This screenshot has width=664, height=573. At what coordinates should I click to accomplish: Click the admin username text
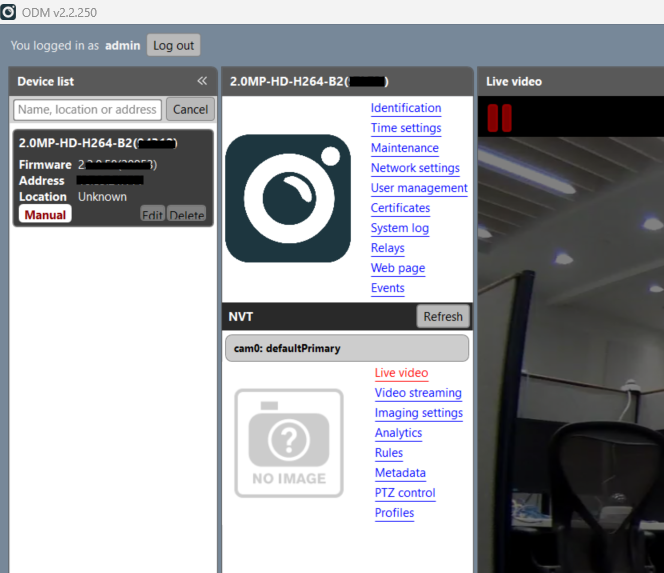click(x=122, y=45)
